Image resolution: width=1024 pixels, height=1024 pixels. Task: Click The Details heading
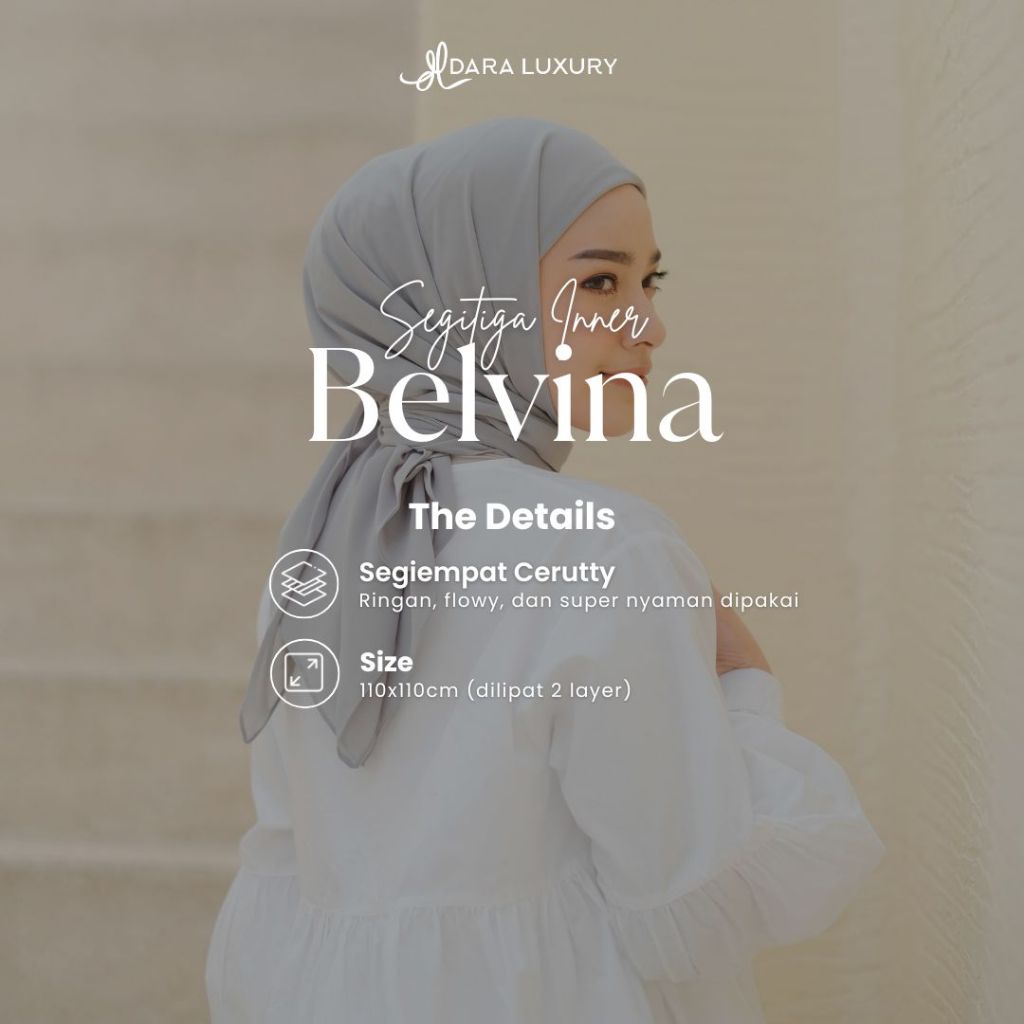512,516
